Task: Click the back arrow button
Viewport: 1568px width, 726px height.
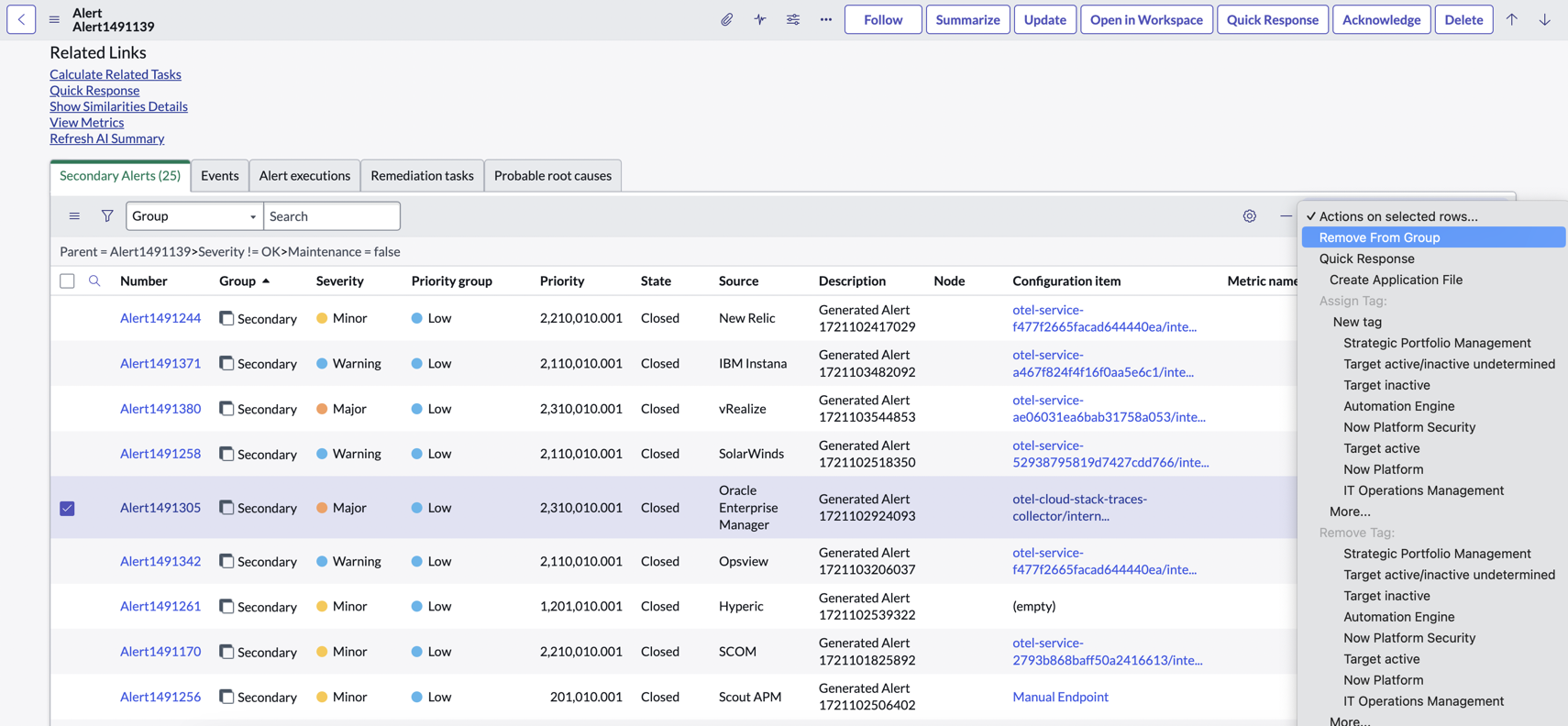Action: coord(21,19)
